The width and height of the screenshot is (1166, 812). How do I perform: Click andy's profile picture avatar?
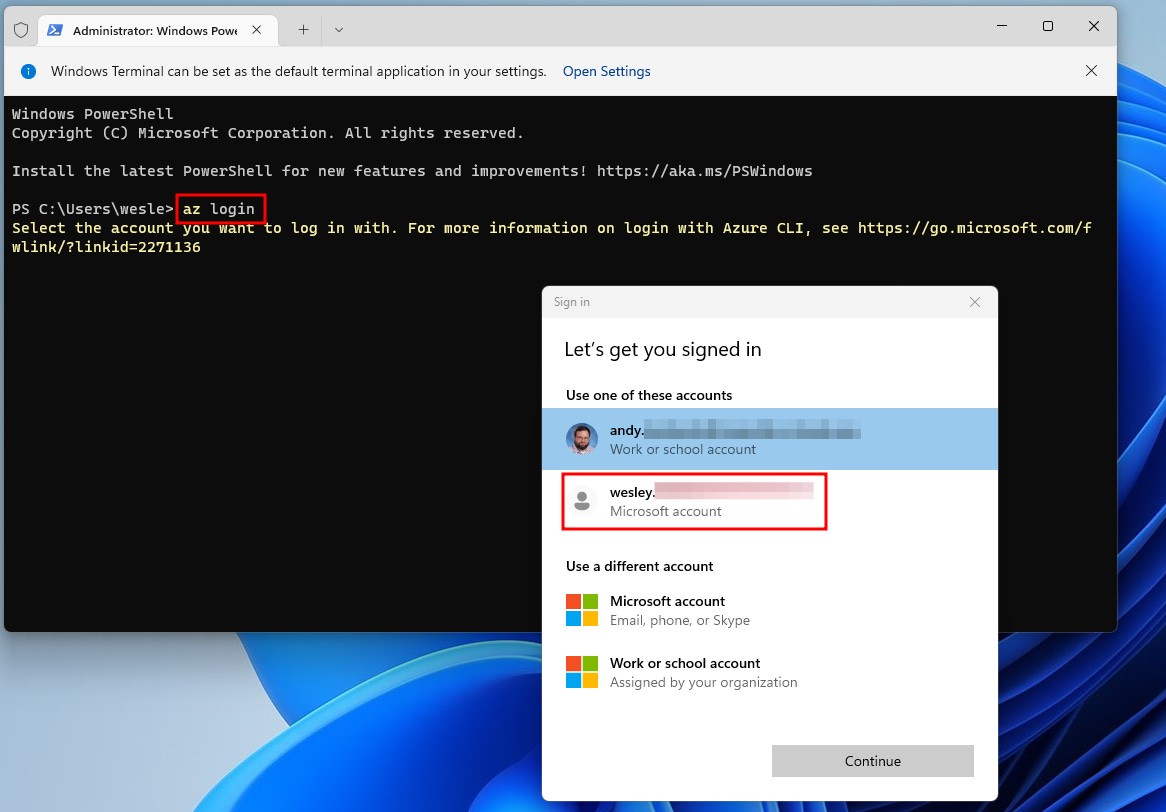[x=582, y=439]
